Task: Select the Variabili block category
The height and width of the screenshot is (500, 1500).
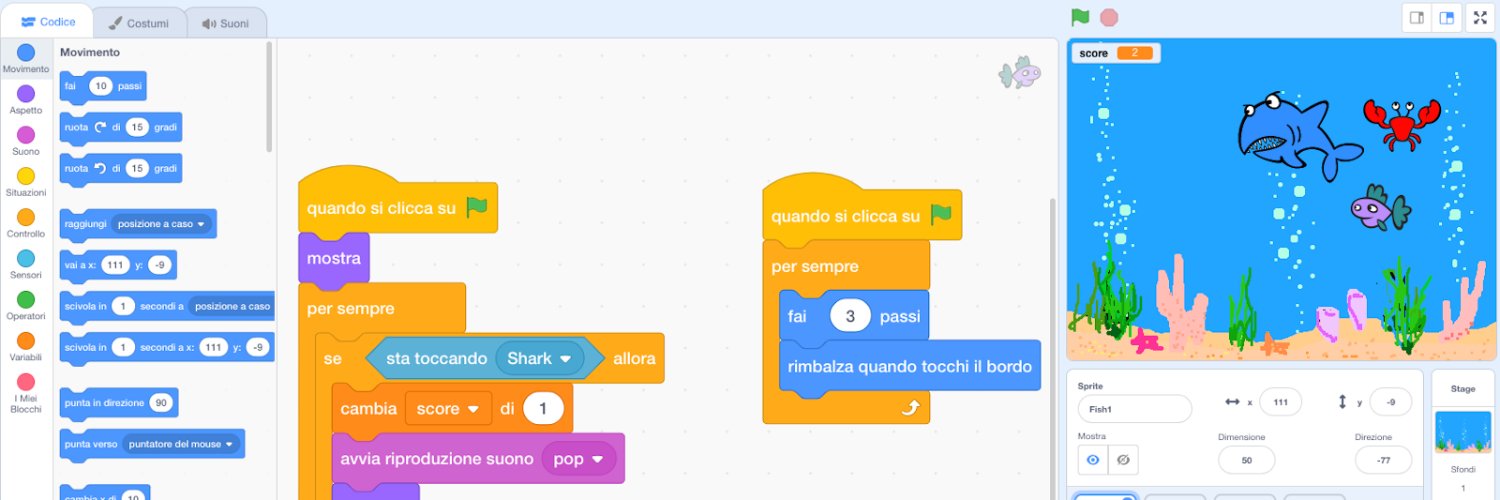Action: (x=26, y=346)
